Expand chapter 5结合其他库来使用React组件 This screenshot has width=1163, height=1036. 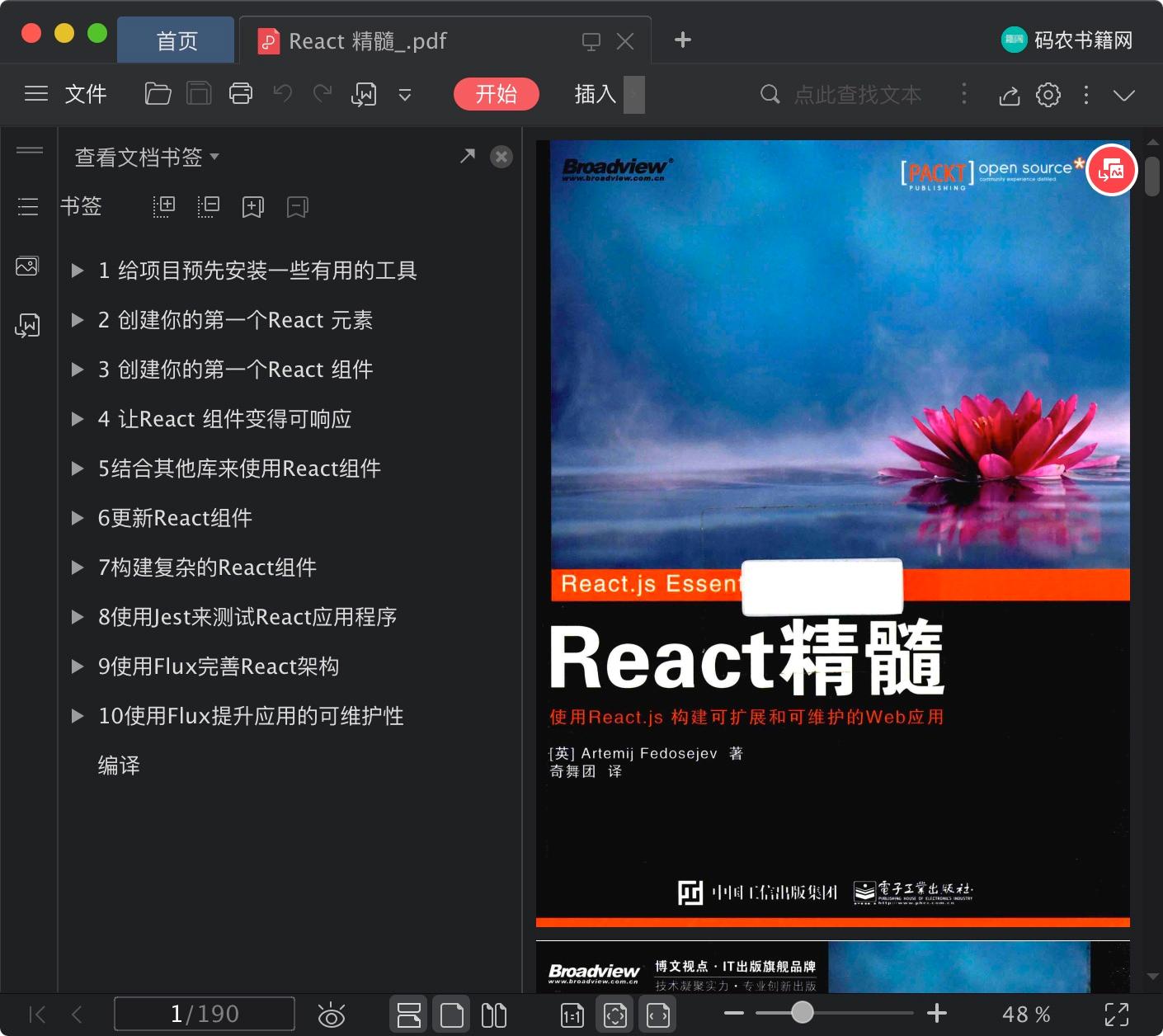[x=78, y=469]
